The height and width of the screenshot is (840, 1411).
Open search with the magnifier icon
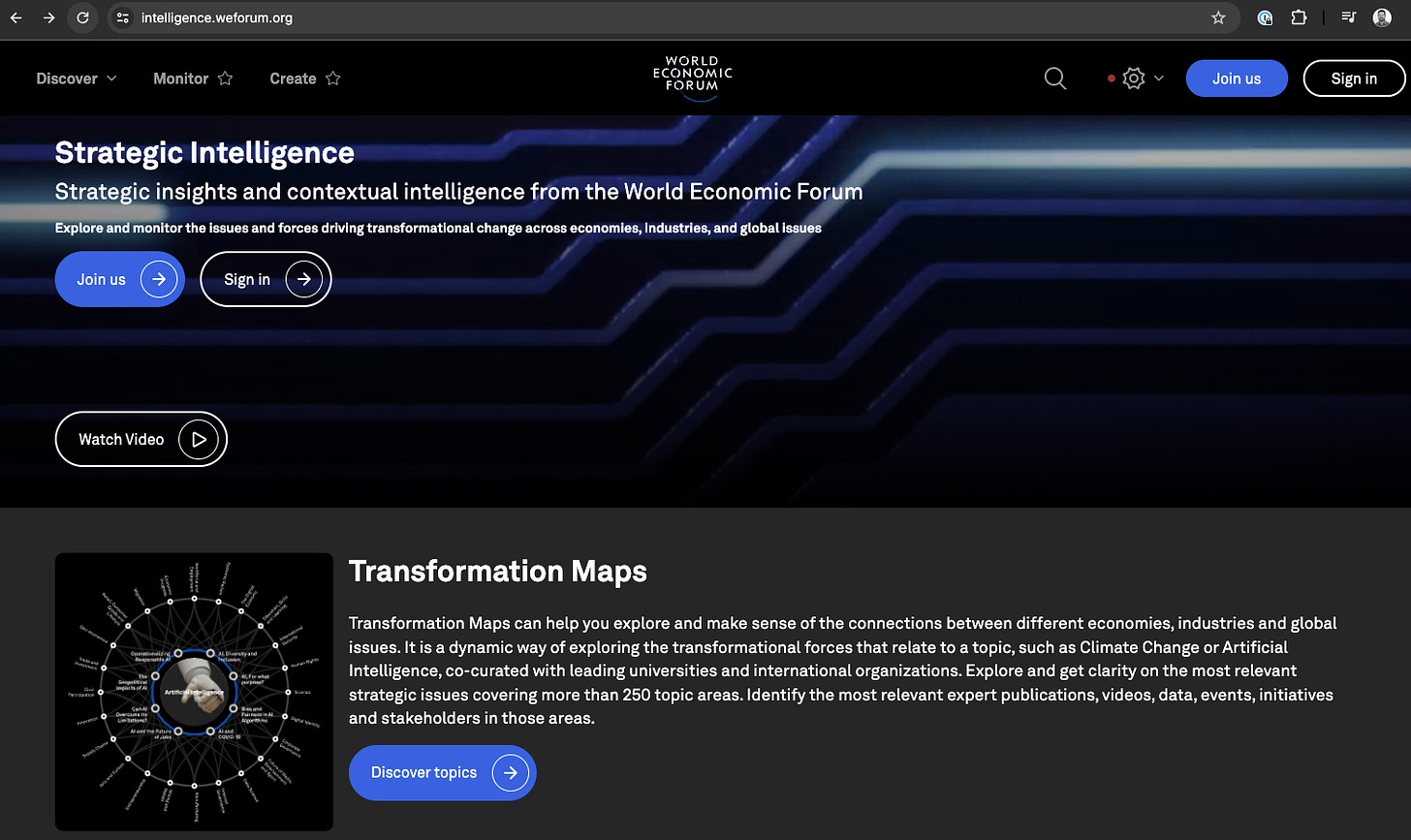[x=1055, y=78]
